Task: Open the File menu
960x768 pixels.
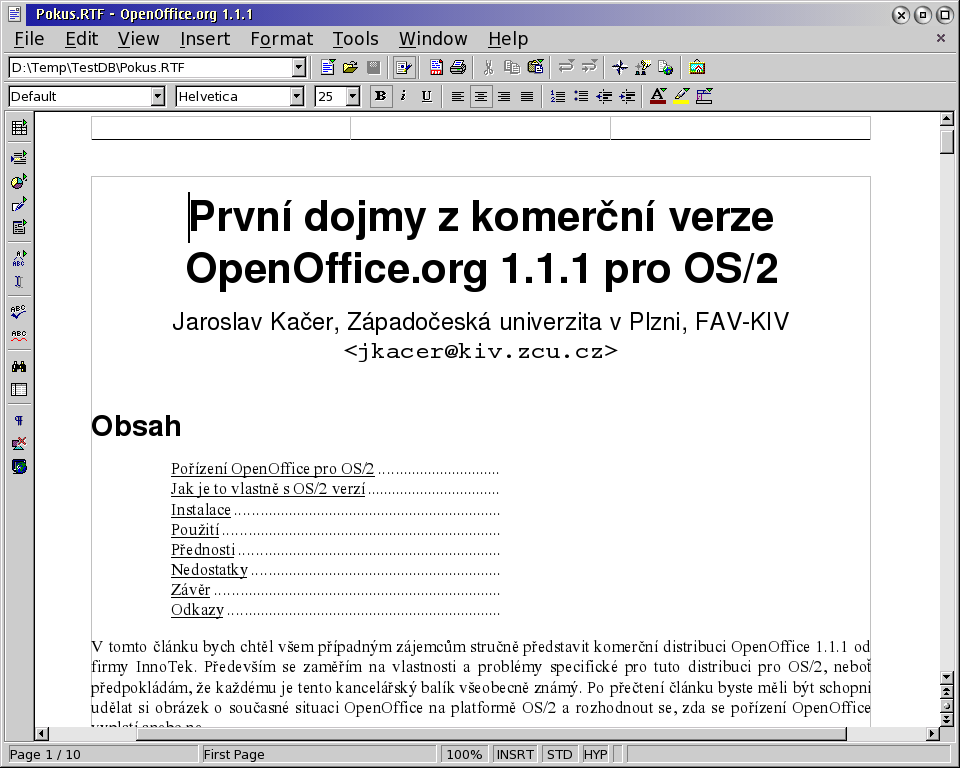Action: click(29, 39)
